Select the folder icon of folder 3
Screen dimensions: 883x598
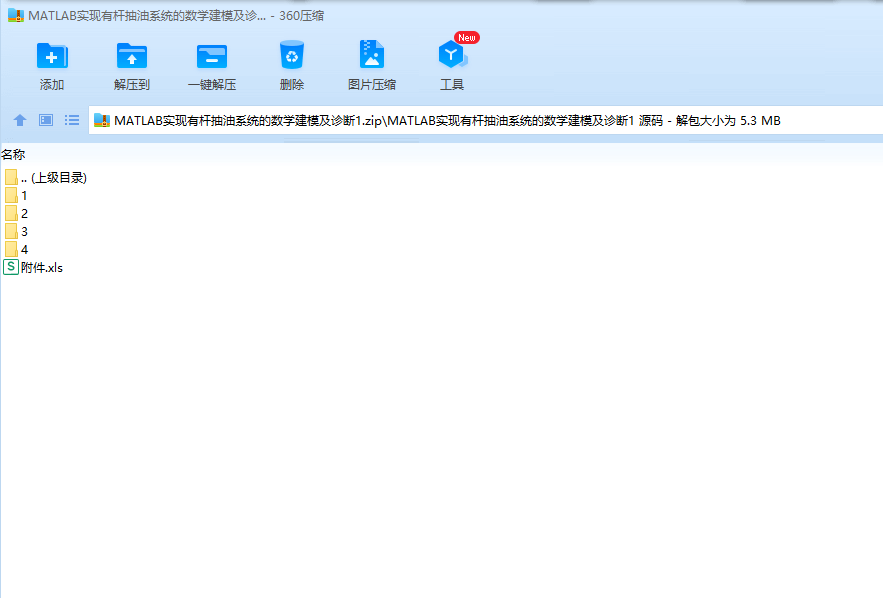coord(11,231)
